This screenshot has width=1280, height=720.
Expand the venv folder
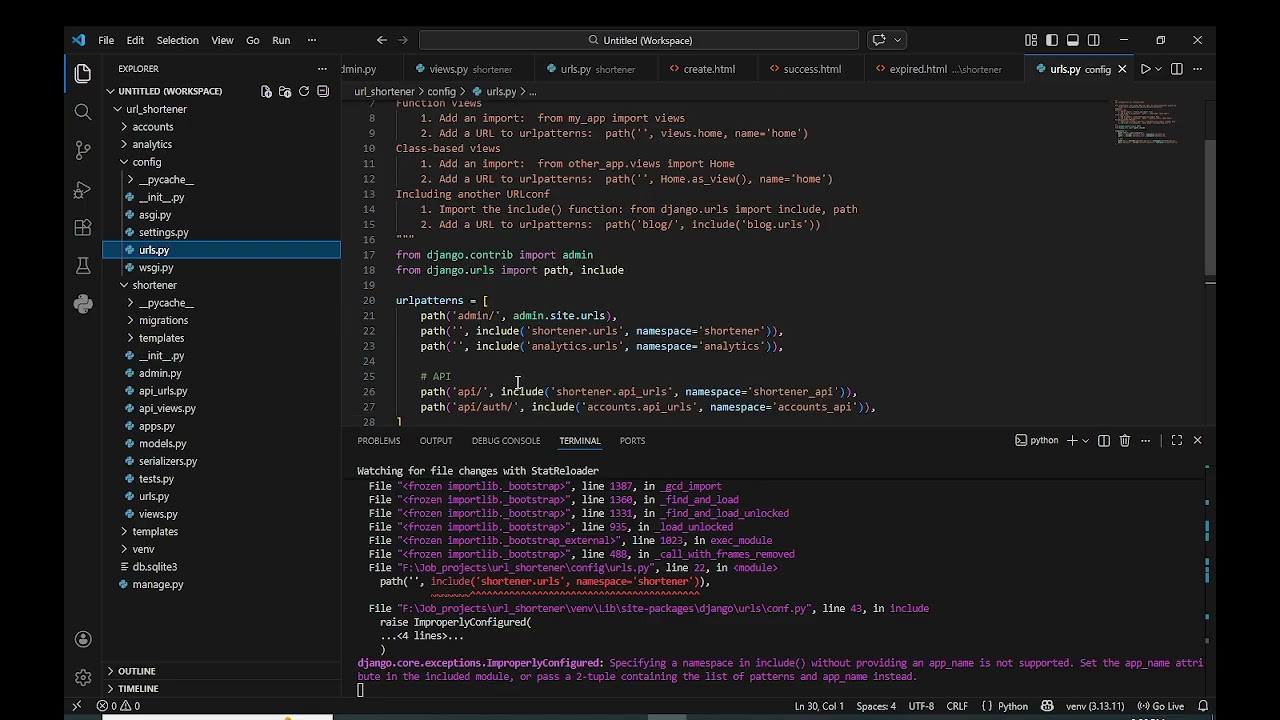point(143,549)
